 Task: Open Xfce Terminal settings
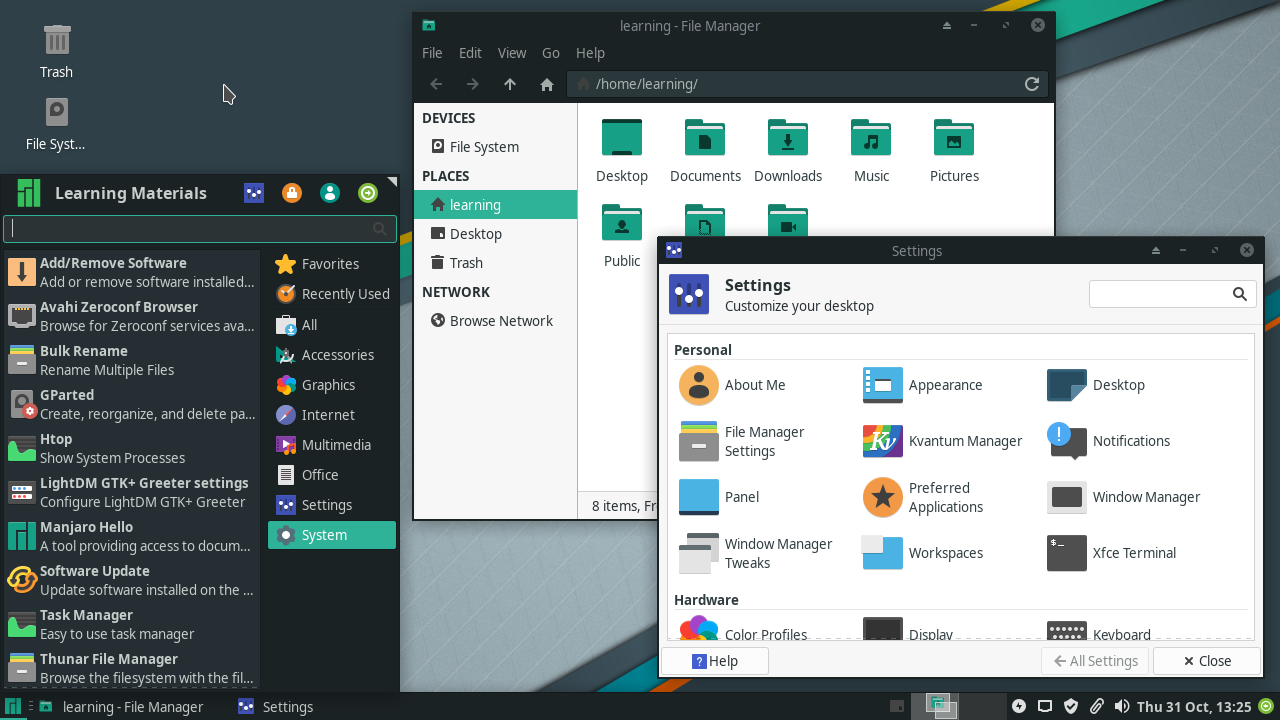click(x=1111, y=553)
